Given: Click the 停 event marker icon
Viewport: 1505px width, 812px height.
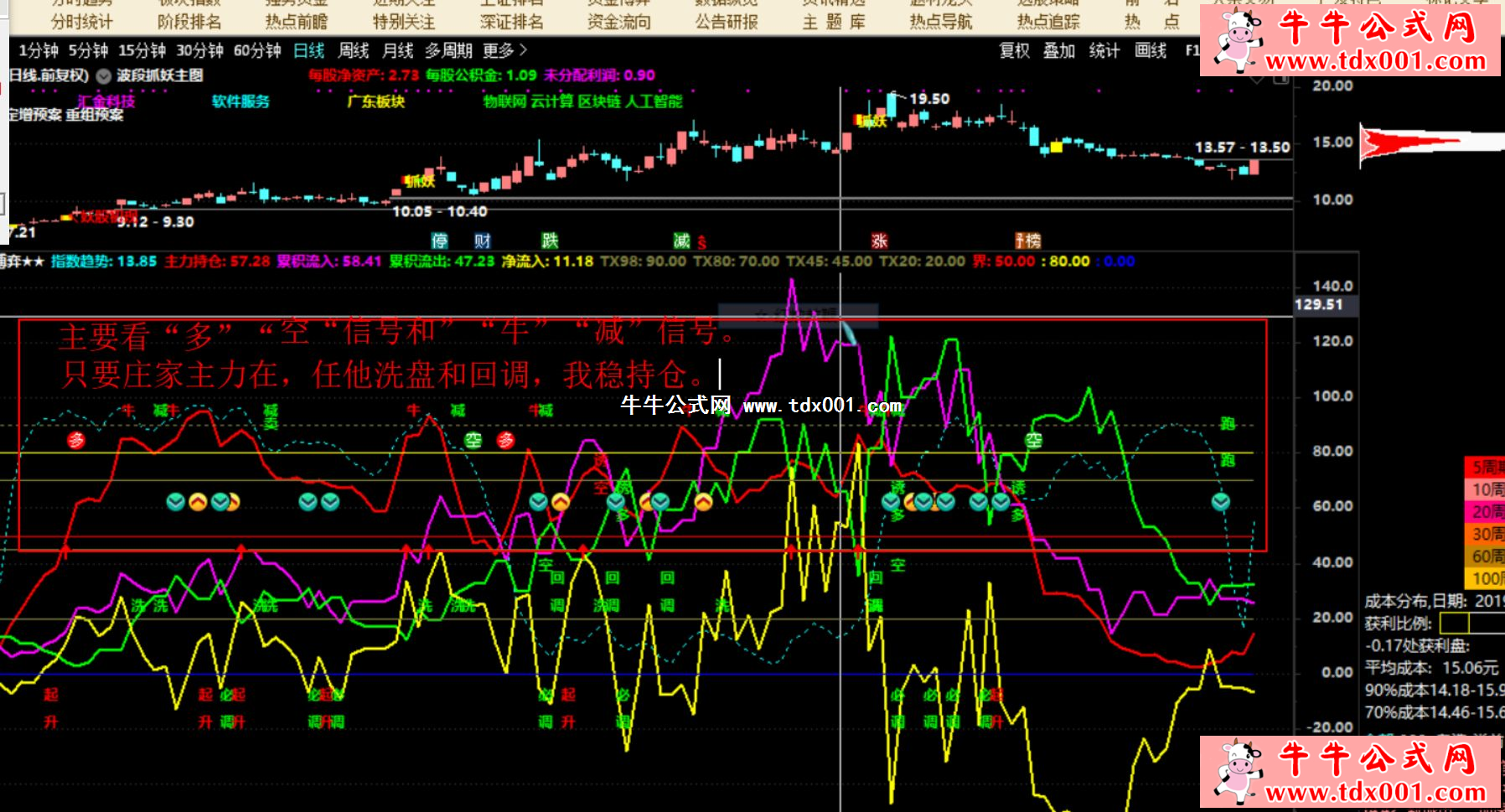Looking at the screenshot, I should (x=440, y=241).
